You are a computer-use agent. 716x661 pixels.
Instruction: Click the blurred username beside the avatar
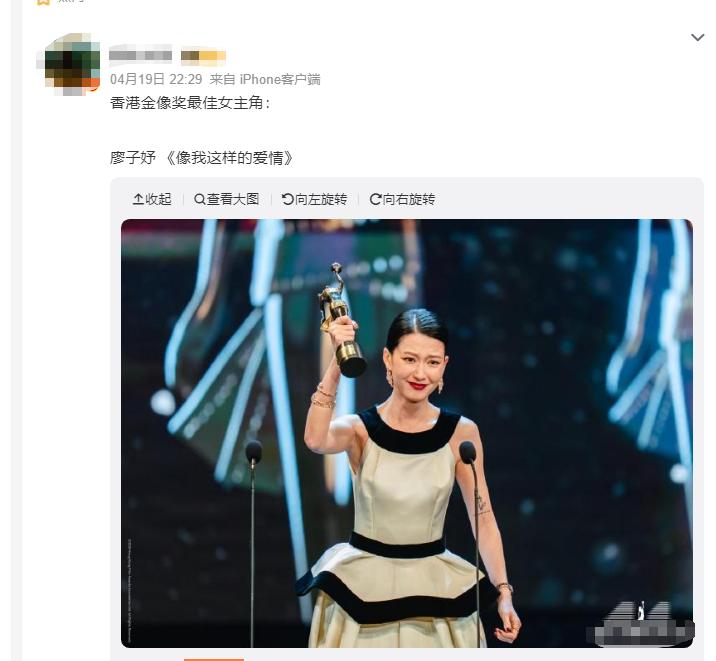pos(140,55)
